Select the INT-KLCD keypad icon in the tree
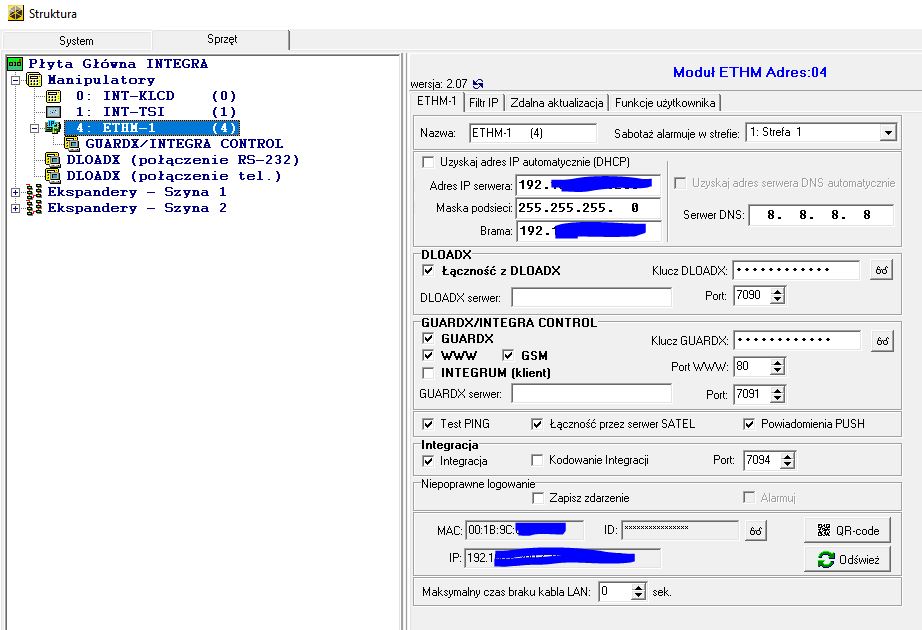The height and width of the screenshot is (630, 922). 54,96
